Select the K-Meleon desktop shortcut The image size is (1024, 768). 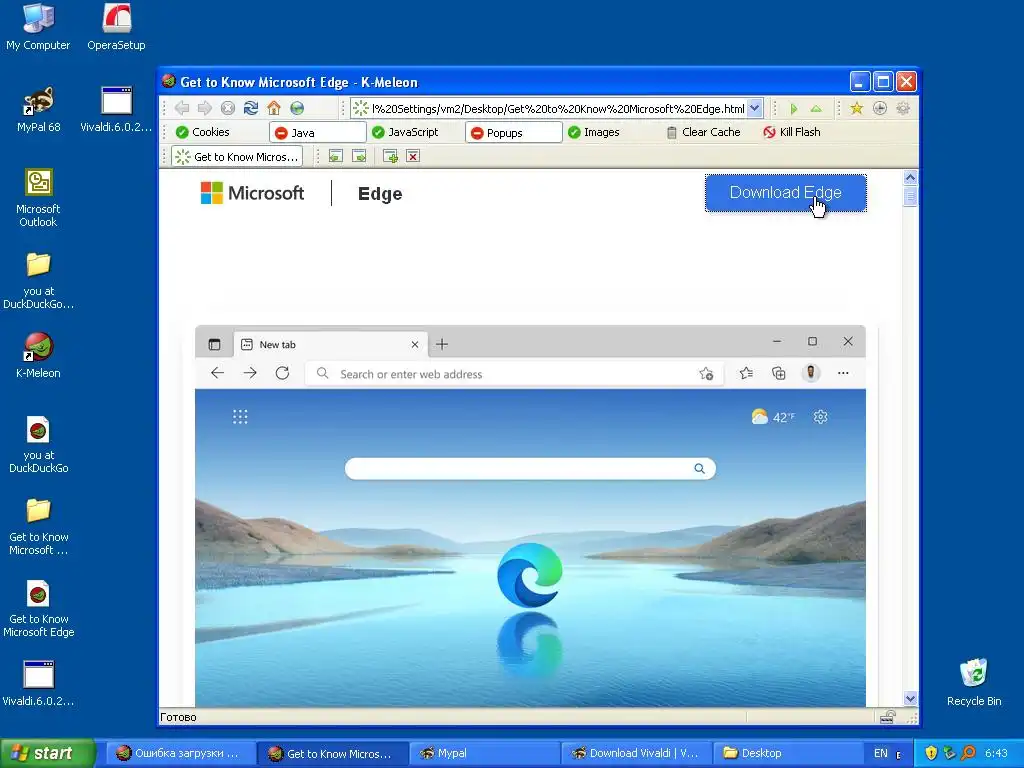tap(38, 355)
